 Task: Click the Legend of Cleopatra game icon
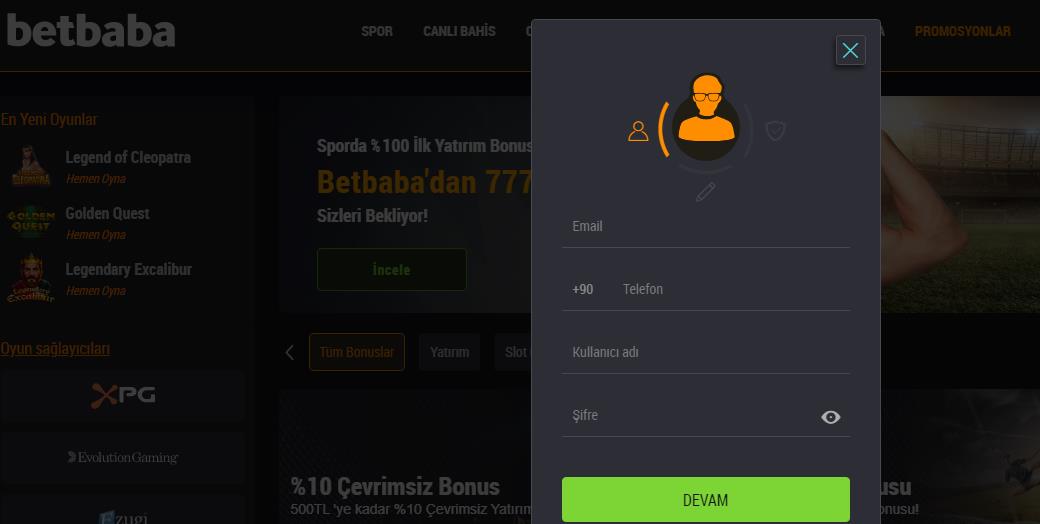[x=31, y=166]
